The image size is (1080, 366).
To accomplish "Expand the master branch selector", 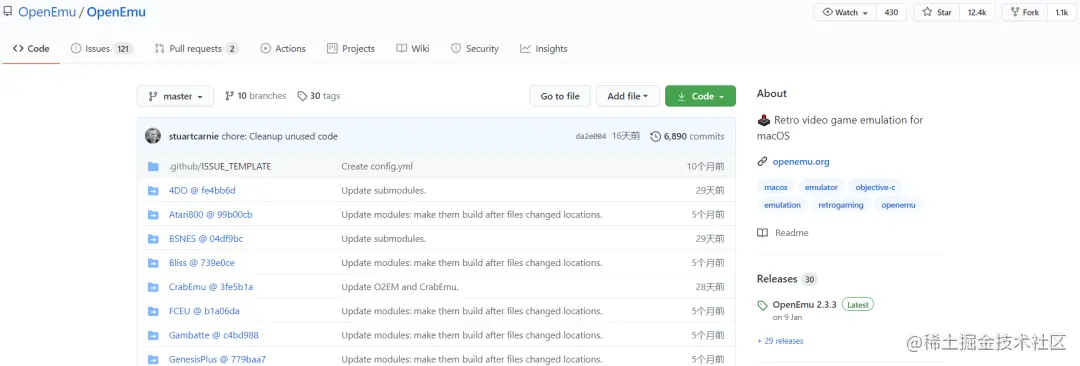I will (176, 96).
